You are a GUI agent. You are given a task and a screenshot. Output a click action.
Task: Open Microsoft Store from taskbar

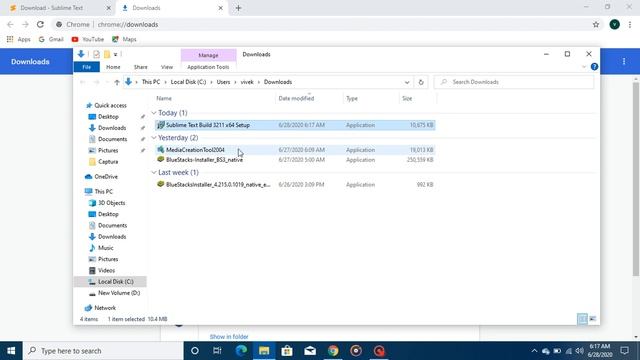287,351
